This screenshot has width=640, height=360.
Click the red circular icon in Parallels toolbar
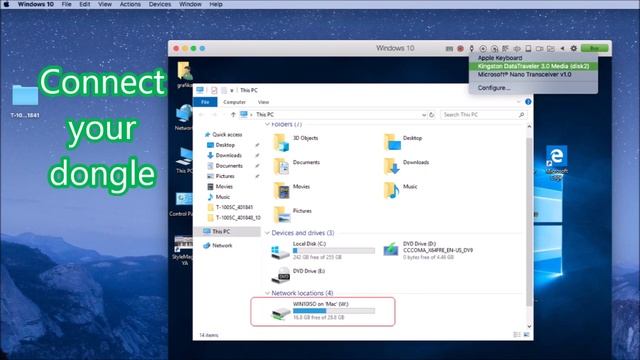pos(460,49)
